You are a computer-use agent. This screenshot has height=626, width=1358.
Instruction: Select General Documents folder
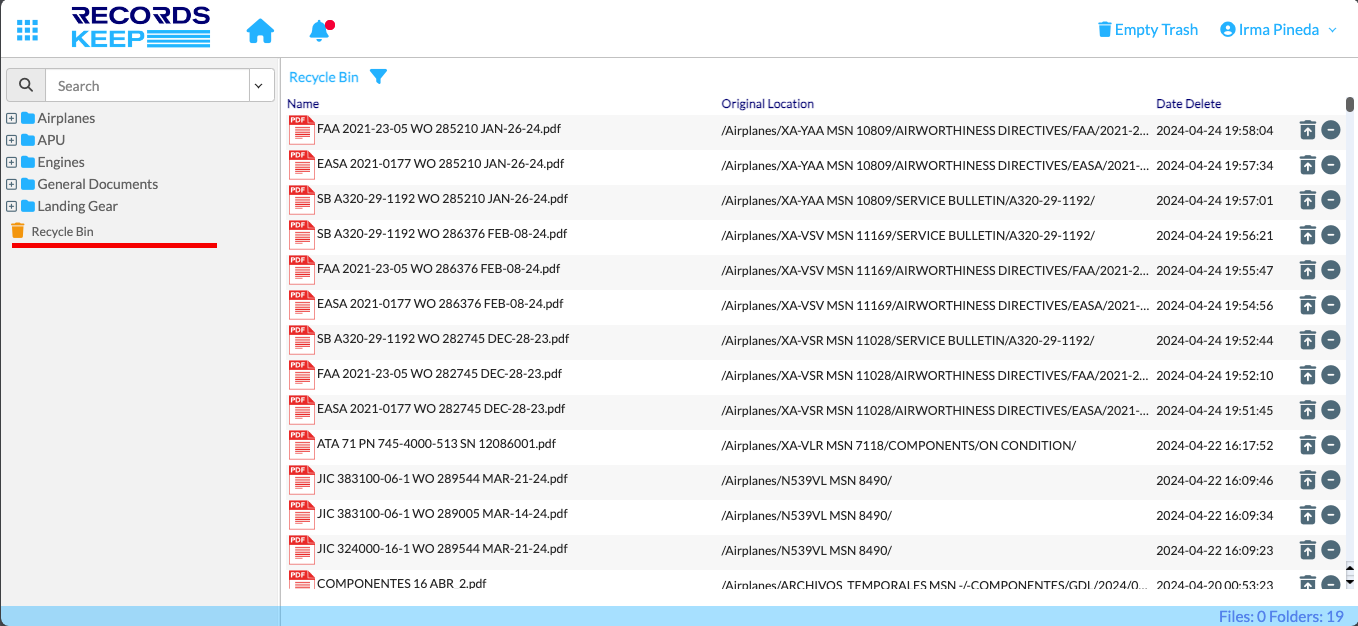(x=97, y=184)
